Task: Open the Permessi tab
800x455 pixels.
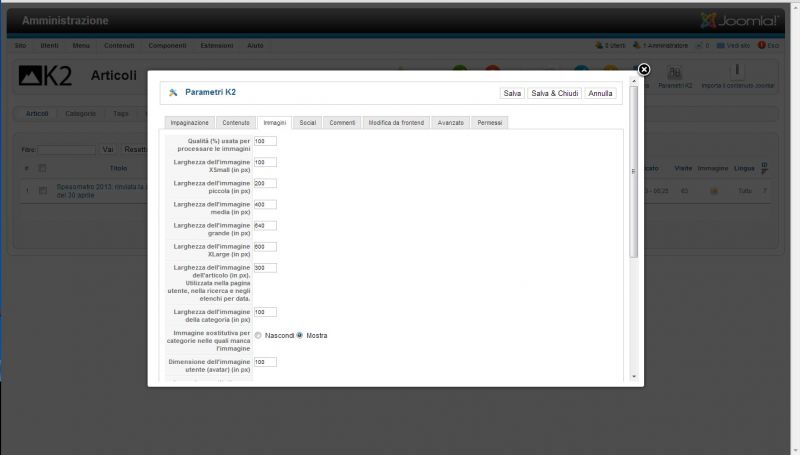Action: pos(490,122)
